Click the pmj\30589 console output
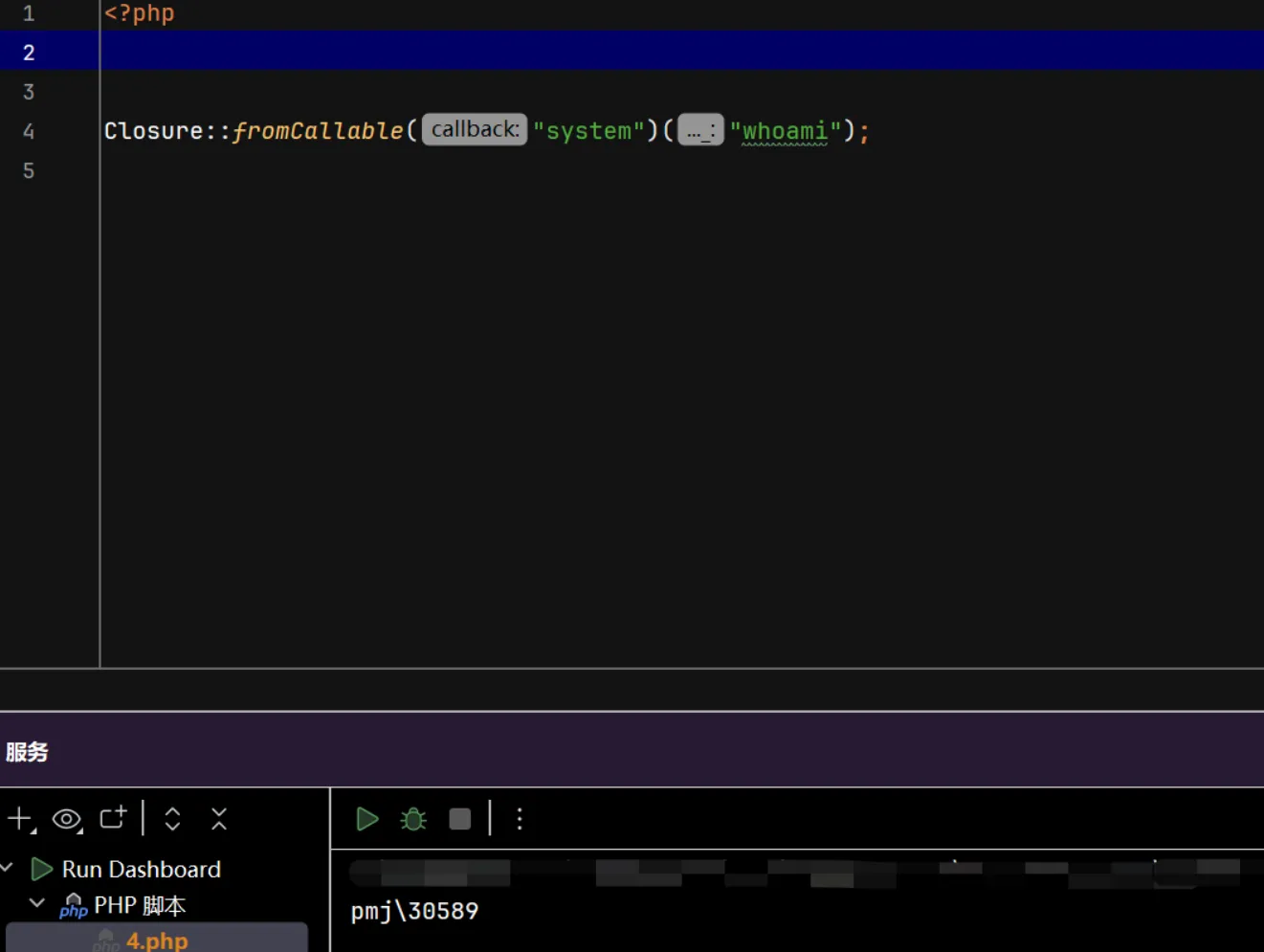 [x=414, y=911]
